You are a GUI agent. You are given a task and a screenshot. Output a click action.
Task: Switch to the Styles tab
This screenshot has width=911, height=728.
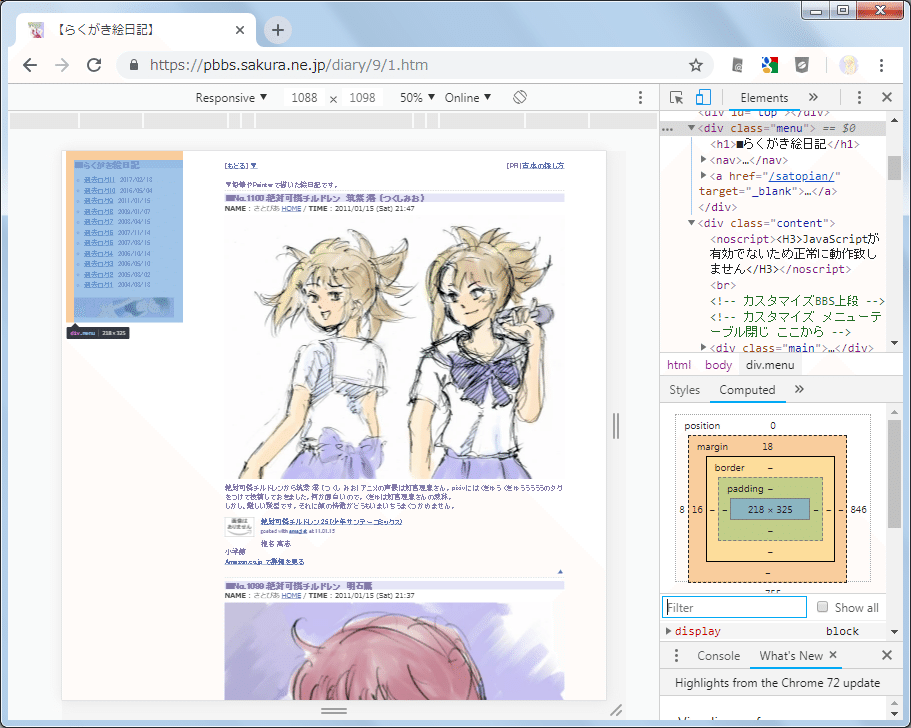[x=684, y=390]
